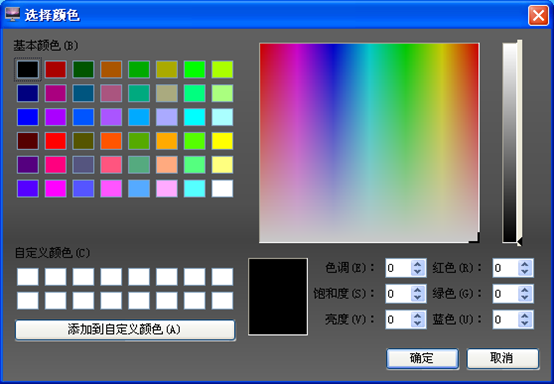Increase the 亮度 brightness value with up arrow
This screenshot has height=384, width=554.
point(418,315)
